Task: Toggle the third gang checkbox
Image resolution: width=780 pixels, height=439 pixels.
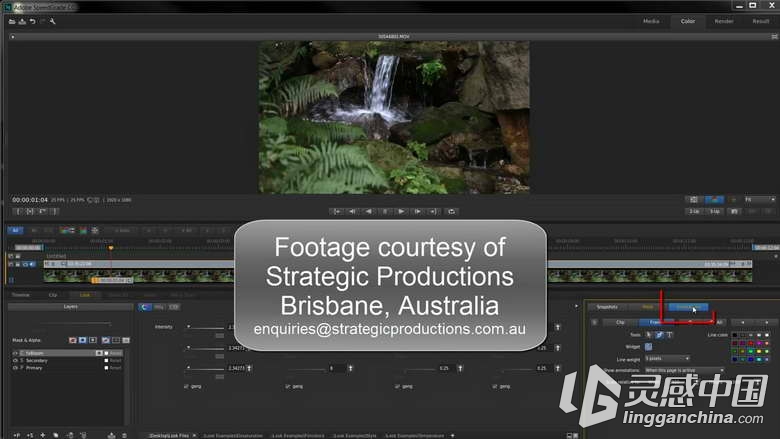Action: 397,386
